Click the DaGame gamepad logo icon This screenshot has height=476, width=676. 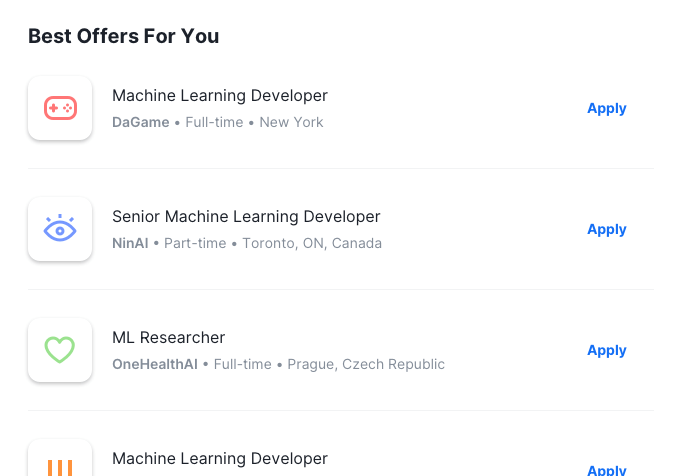[x=60, y=108]
